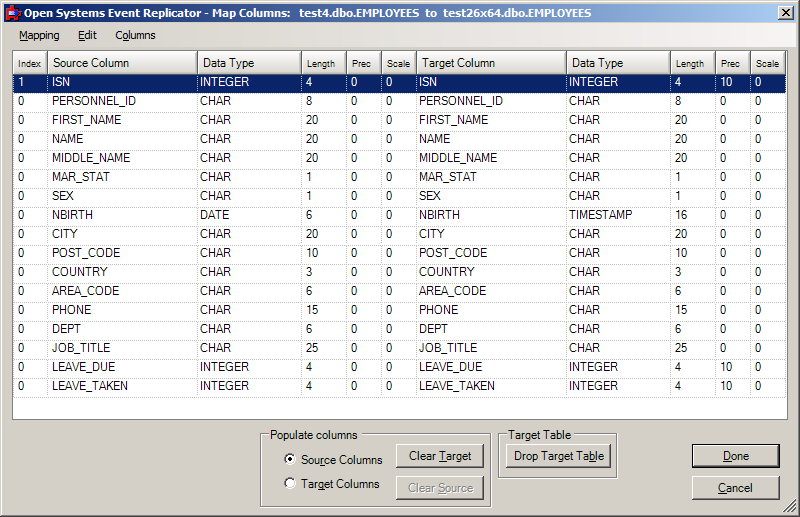This screenshot has width=800, height=517.
Task: Select source column CITY
Action: click(64, 233)
